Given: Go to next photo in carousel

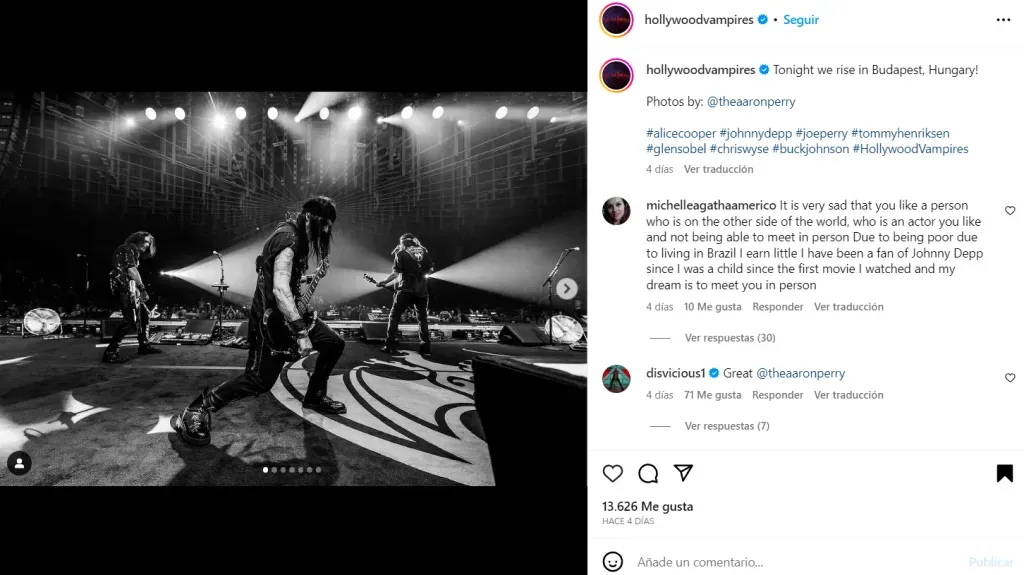Looking at the screenshot, I should [567, 289].
